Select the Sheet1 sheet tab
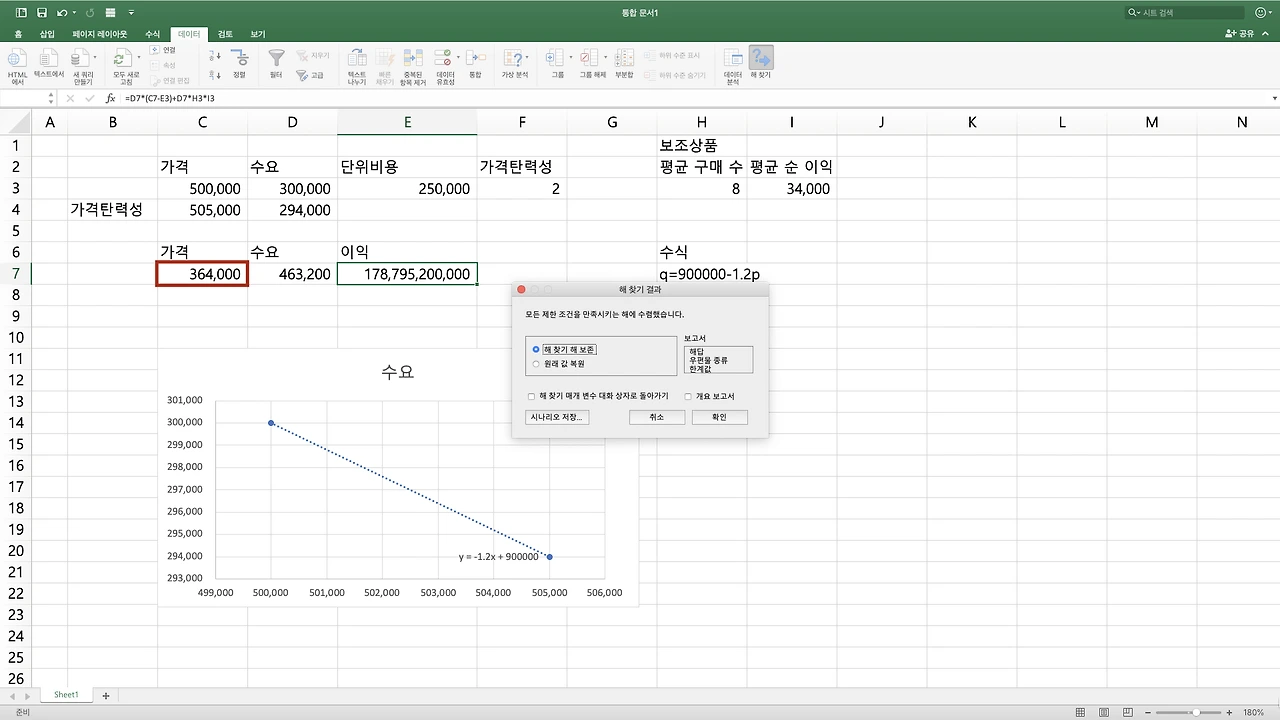This screenshot has height=720, width=1280. pos(66,695)
